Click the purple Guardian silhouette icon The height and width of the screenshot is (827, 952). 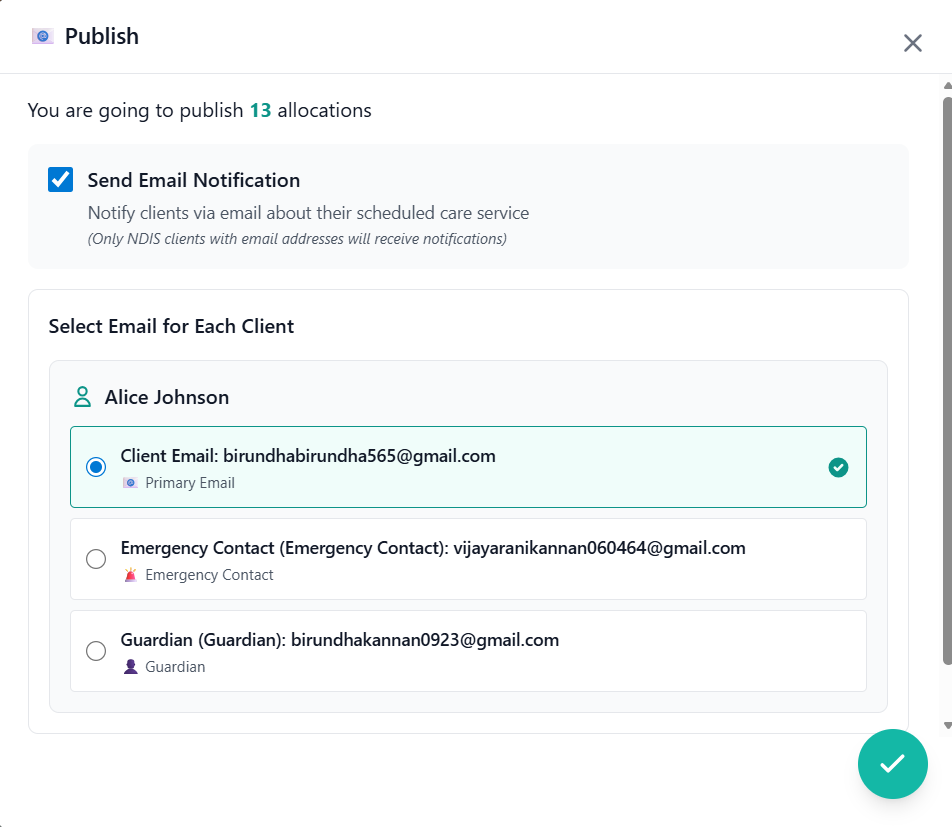click(x=130, y=667)
